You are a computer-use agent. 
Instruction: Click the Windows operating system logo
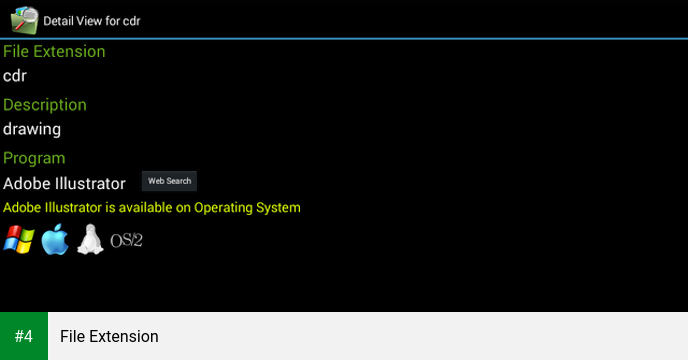click(x=19, y=240)
